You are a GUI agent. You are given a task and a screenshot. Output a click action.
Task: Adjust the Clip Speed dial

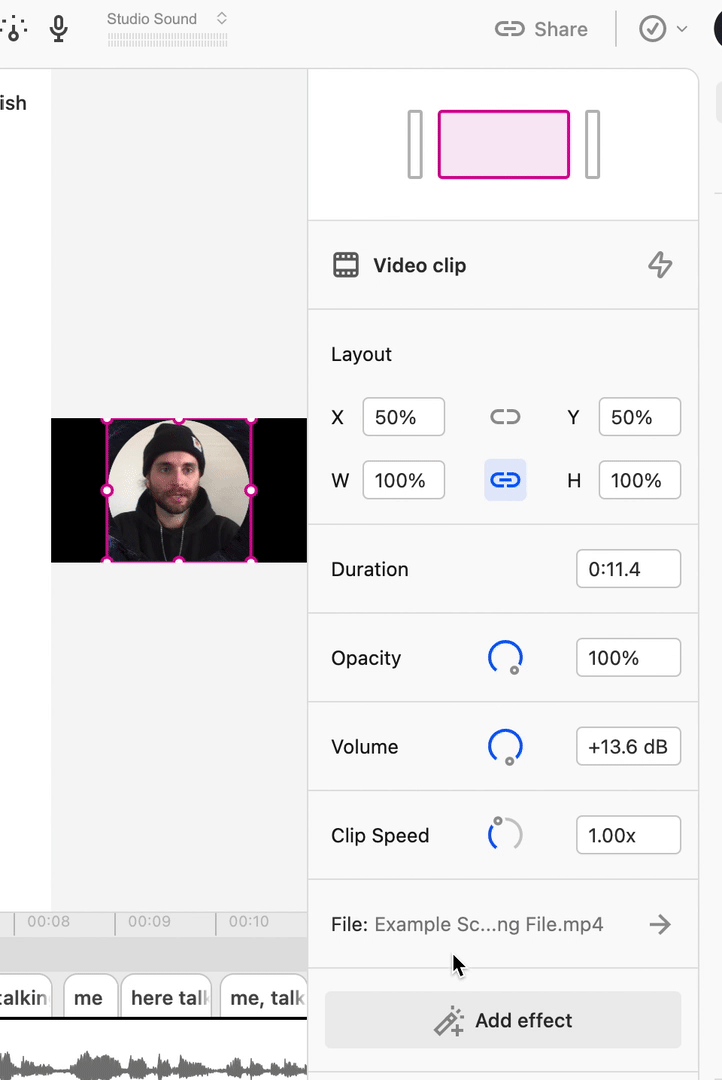click(506, 834)
